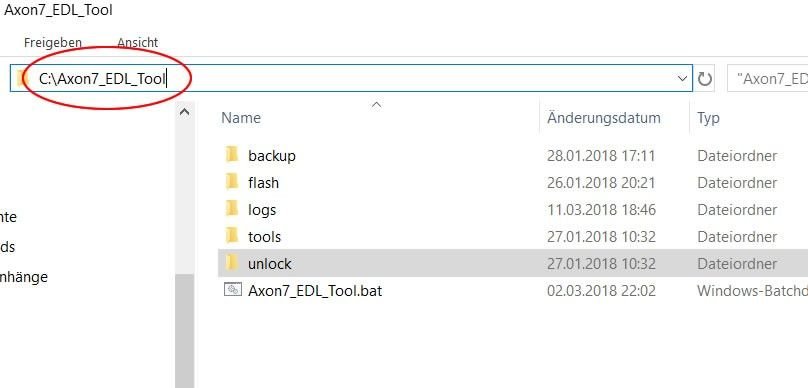Click the tools folder icon
This screenshot has width=808, height=388.
click(x=232, y=237)
